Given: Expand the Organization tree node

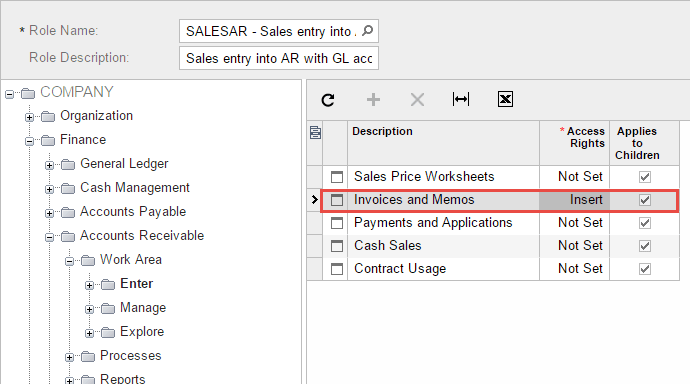Looking at the screenshot, I should point(29,117).
